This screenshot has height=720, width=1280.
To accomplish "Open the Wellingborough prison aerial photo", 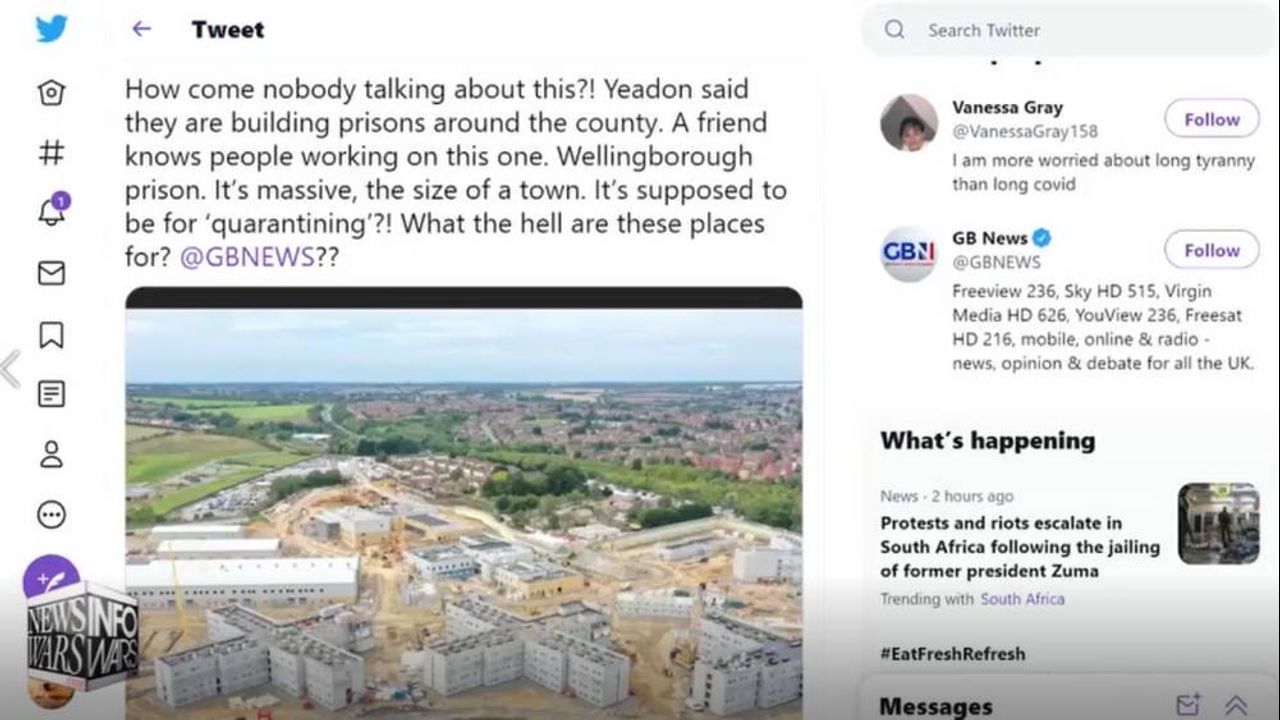I will click(463, 510).
